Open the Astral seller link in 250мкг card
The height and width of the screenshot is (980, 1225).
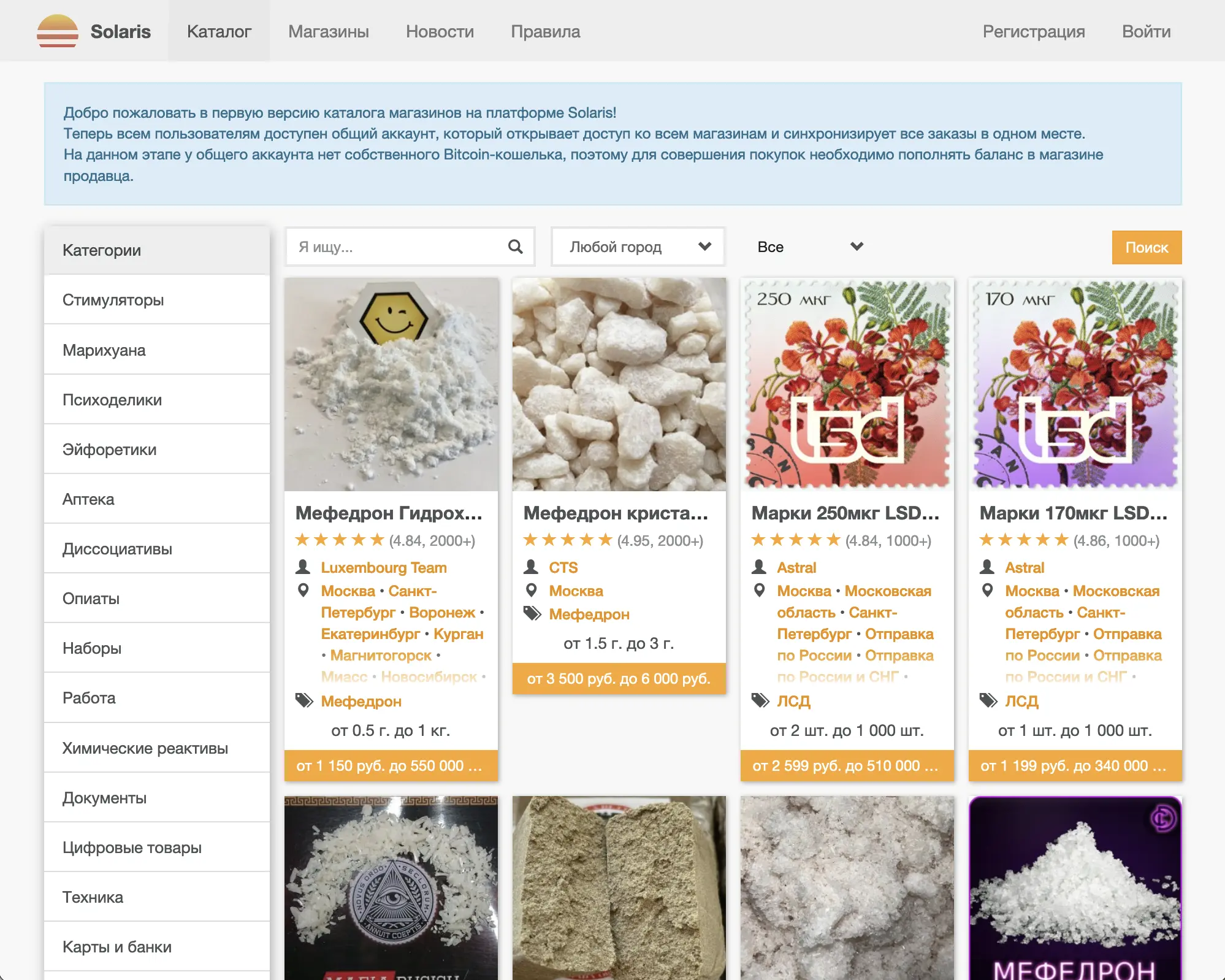coord(796,567)
